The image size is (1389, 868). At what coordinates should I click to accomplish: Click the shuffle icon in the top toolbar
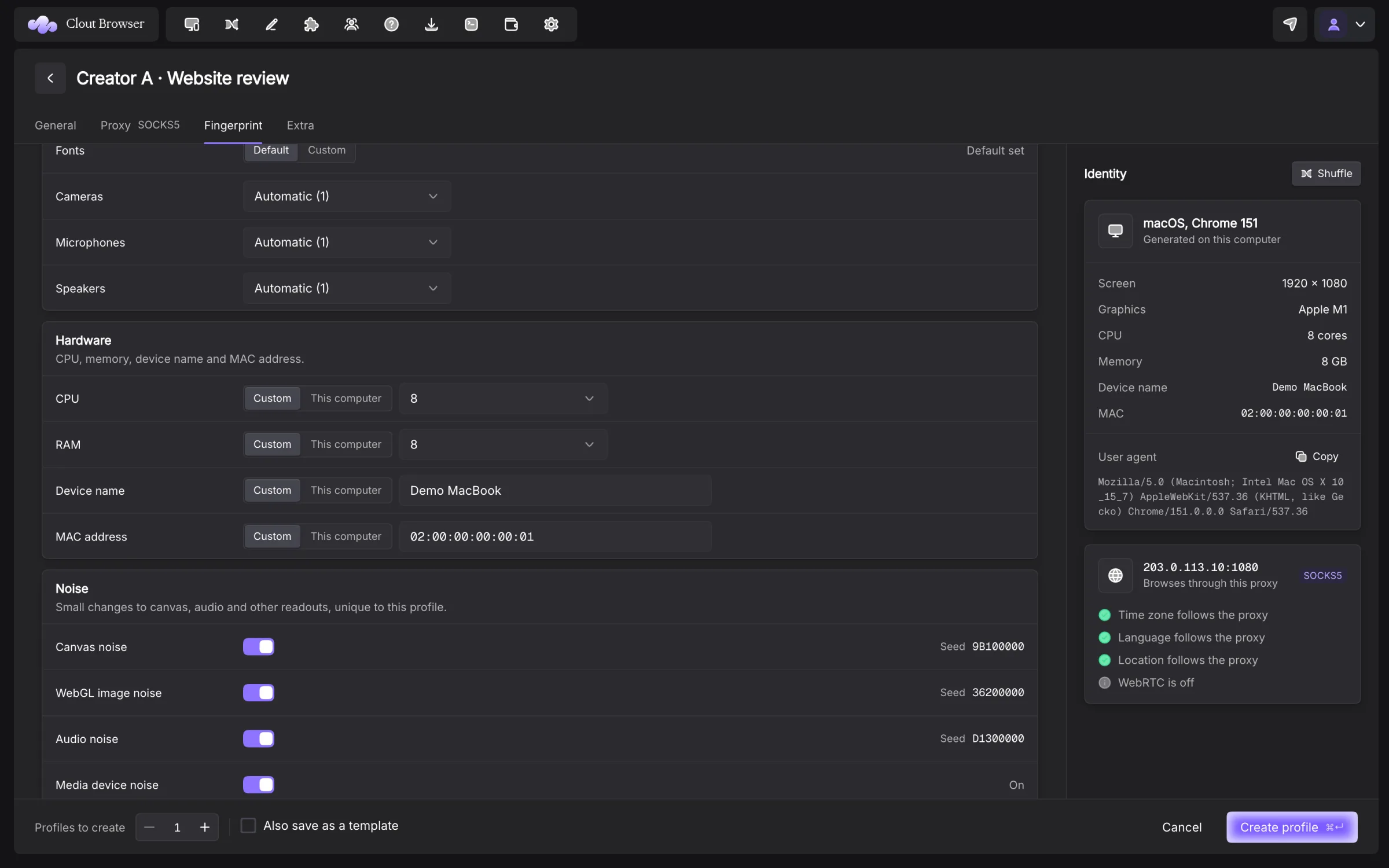coord(231,24)
